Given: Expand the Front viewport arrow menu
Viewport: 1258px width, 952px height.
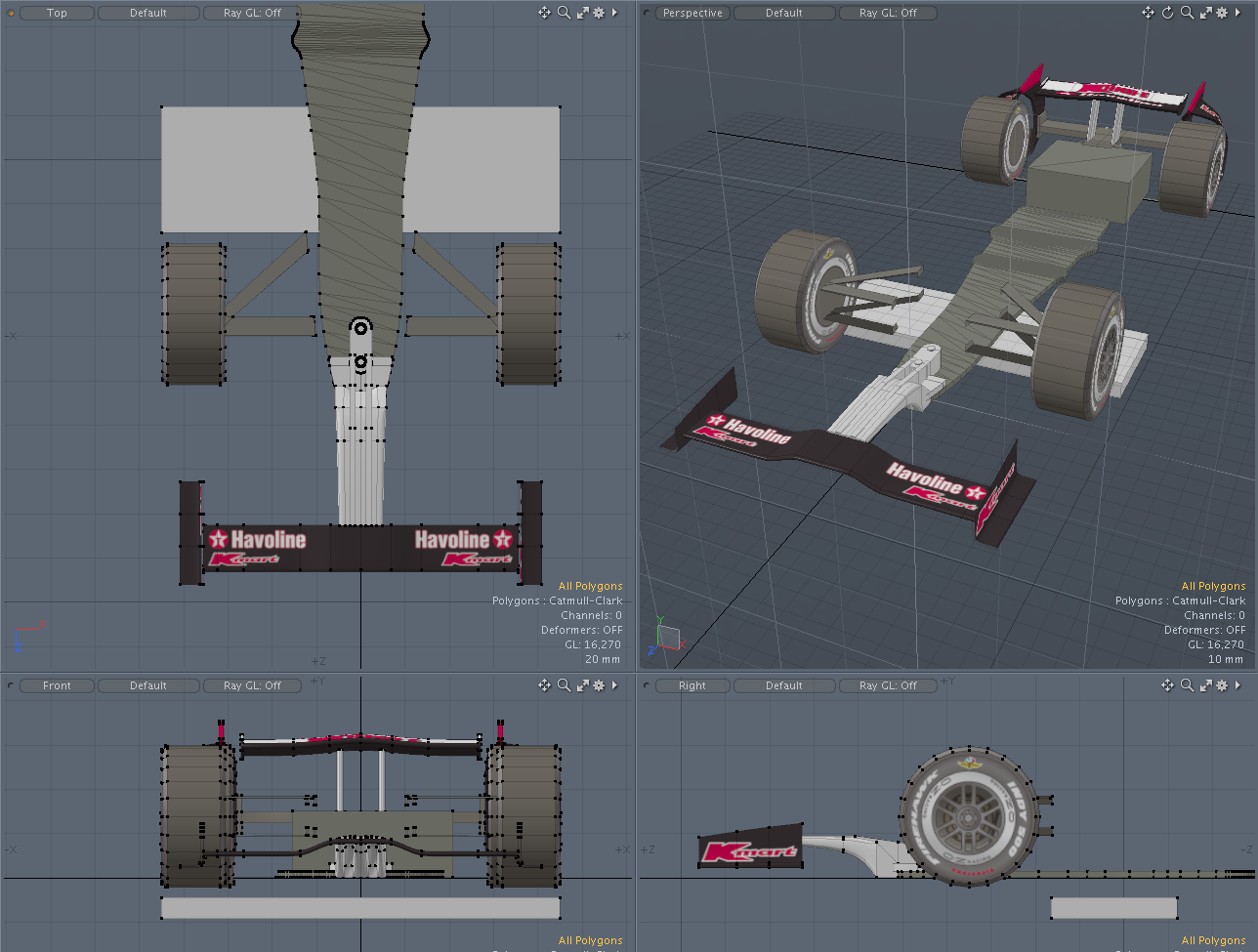Looking at the screenshot, I should pyautogui.click(x=614, y=685).
